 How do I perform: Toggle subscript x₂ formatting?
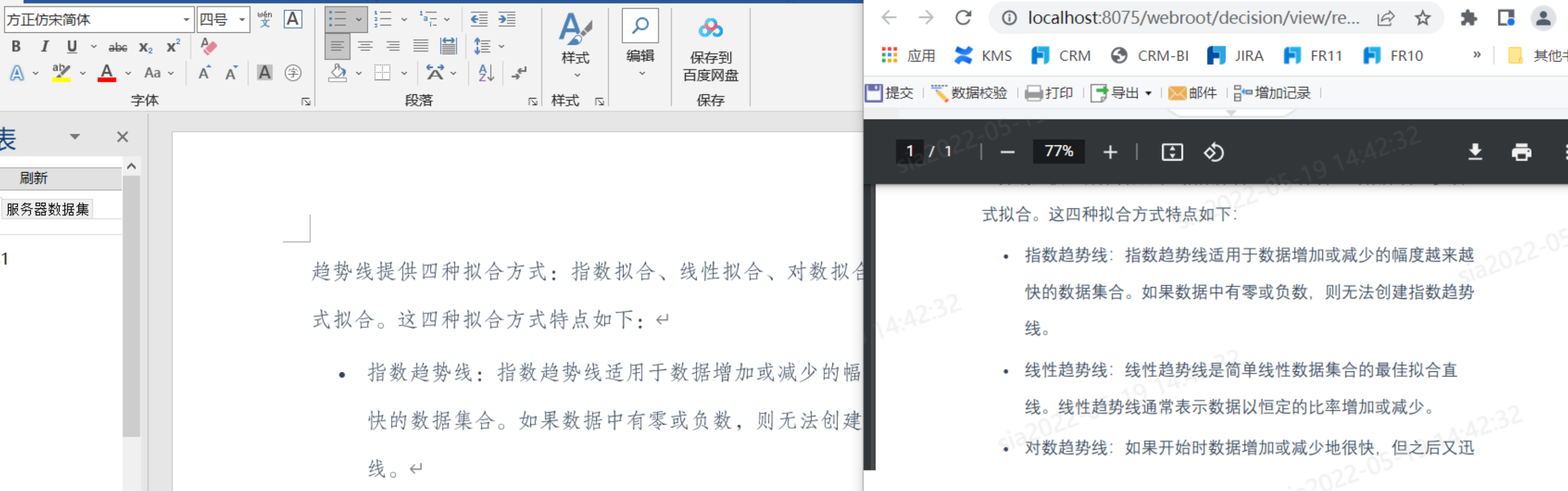(145, 47)
